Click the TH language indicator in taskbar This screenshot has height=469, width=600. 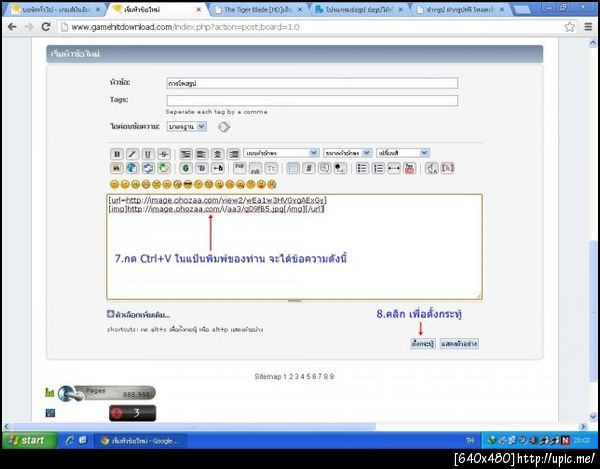(470, 441)
